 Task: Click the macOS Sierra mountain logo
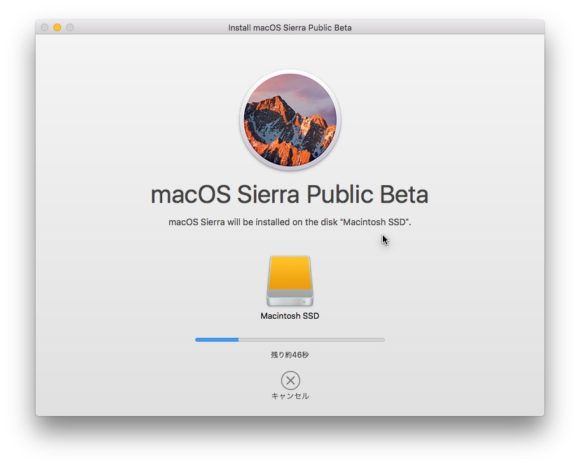point(290,119)
